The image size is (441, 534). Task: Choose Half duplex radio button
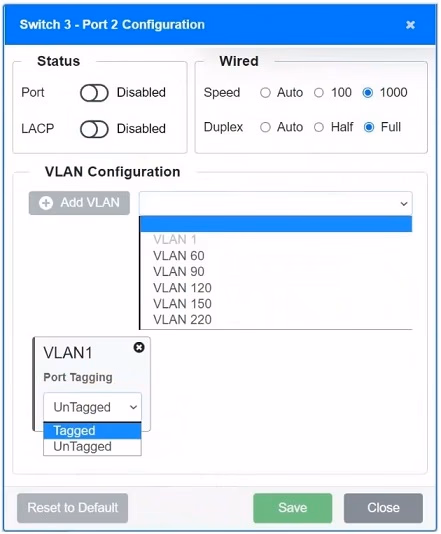319,127
